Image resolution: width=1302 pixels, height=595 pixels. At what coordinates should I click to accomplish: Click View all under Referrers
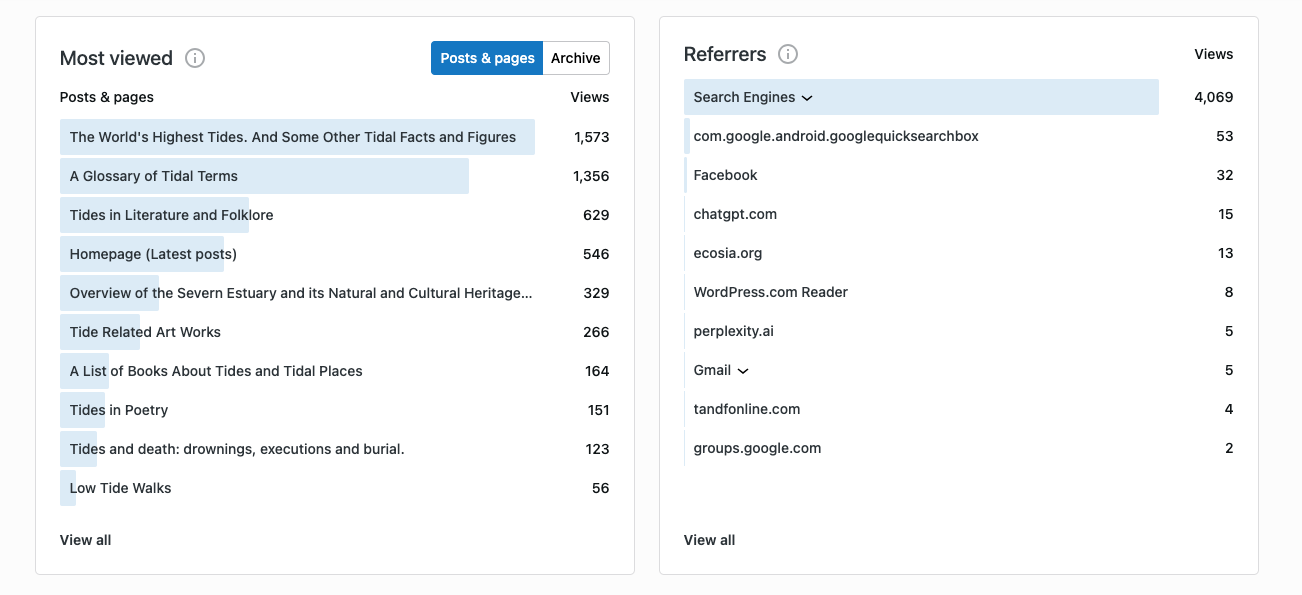click(x=709, y=540)
